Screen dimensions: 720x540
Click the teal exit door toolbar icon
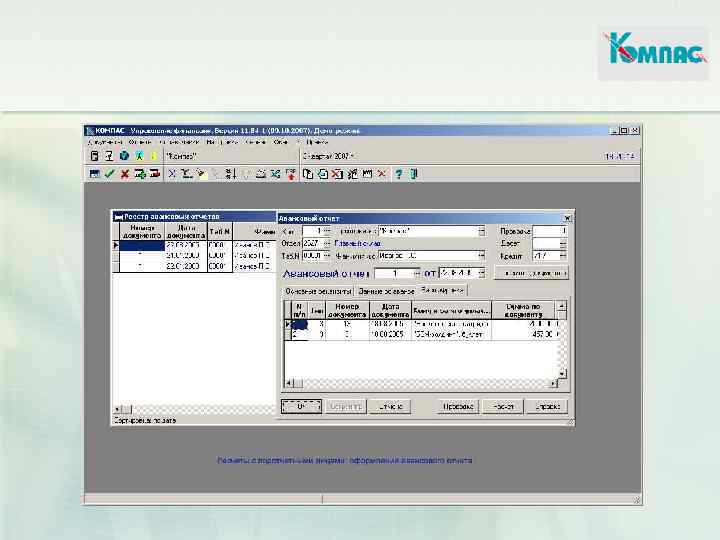coord(413,174)
